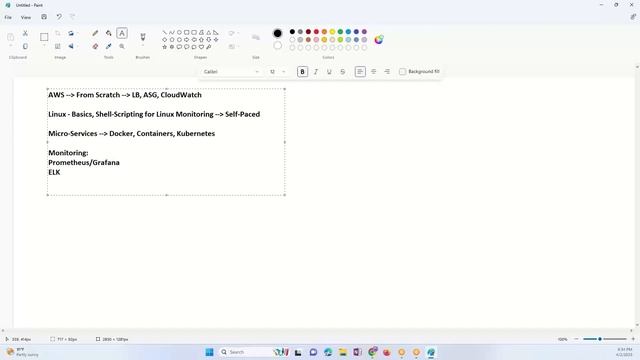Pick the line shape
The height and width of the screenshot is (360, 640).
164,32
